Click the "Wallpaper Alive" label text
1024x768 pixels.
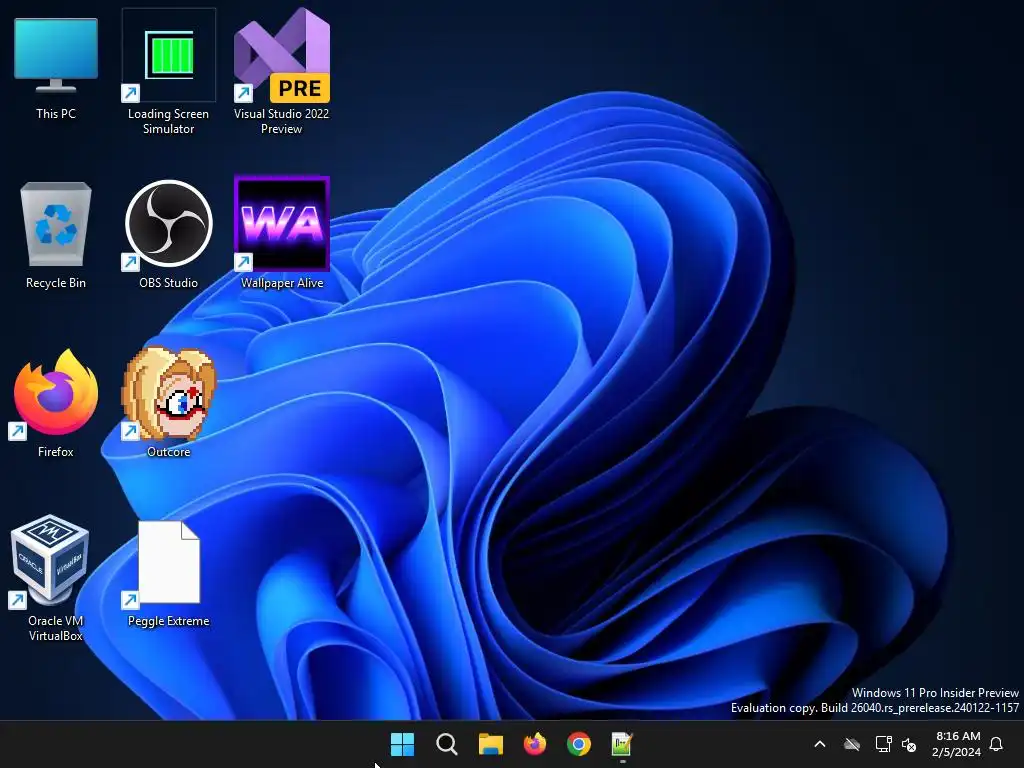click(x=281, y=283)
